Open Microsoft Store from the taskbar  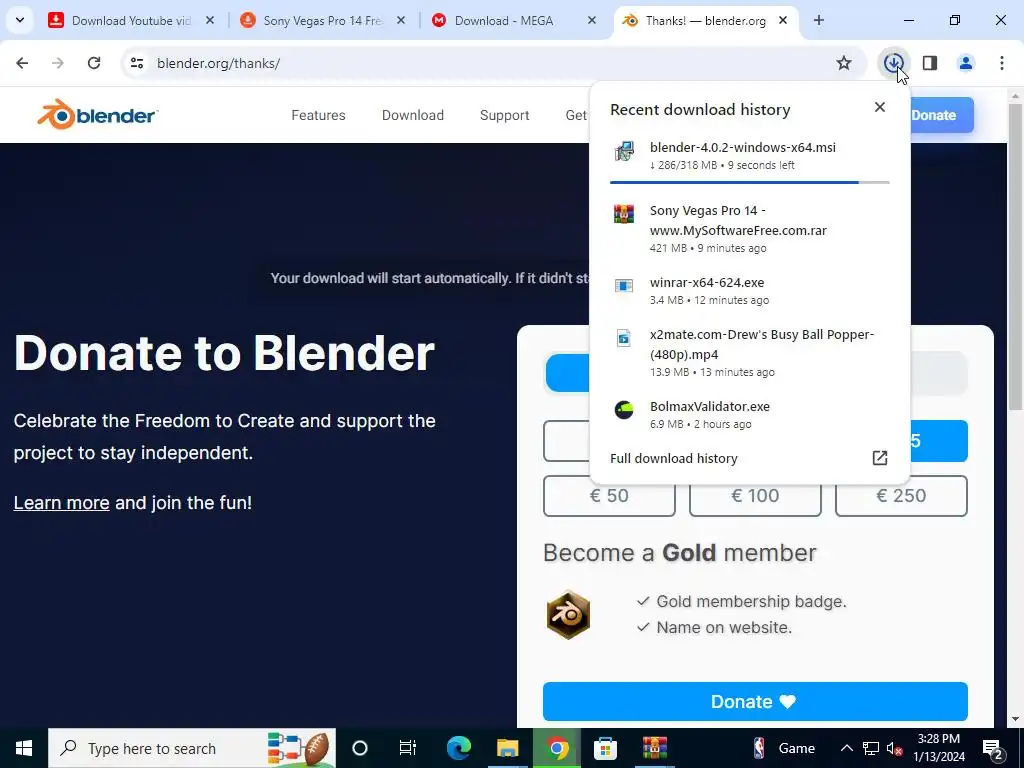click(605, 748)
